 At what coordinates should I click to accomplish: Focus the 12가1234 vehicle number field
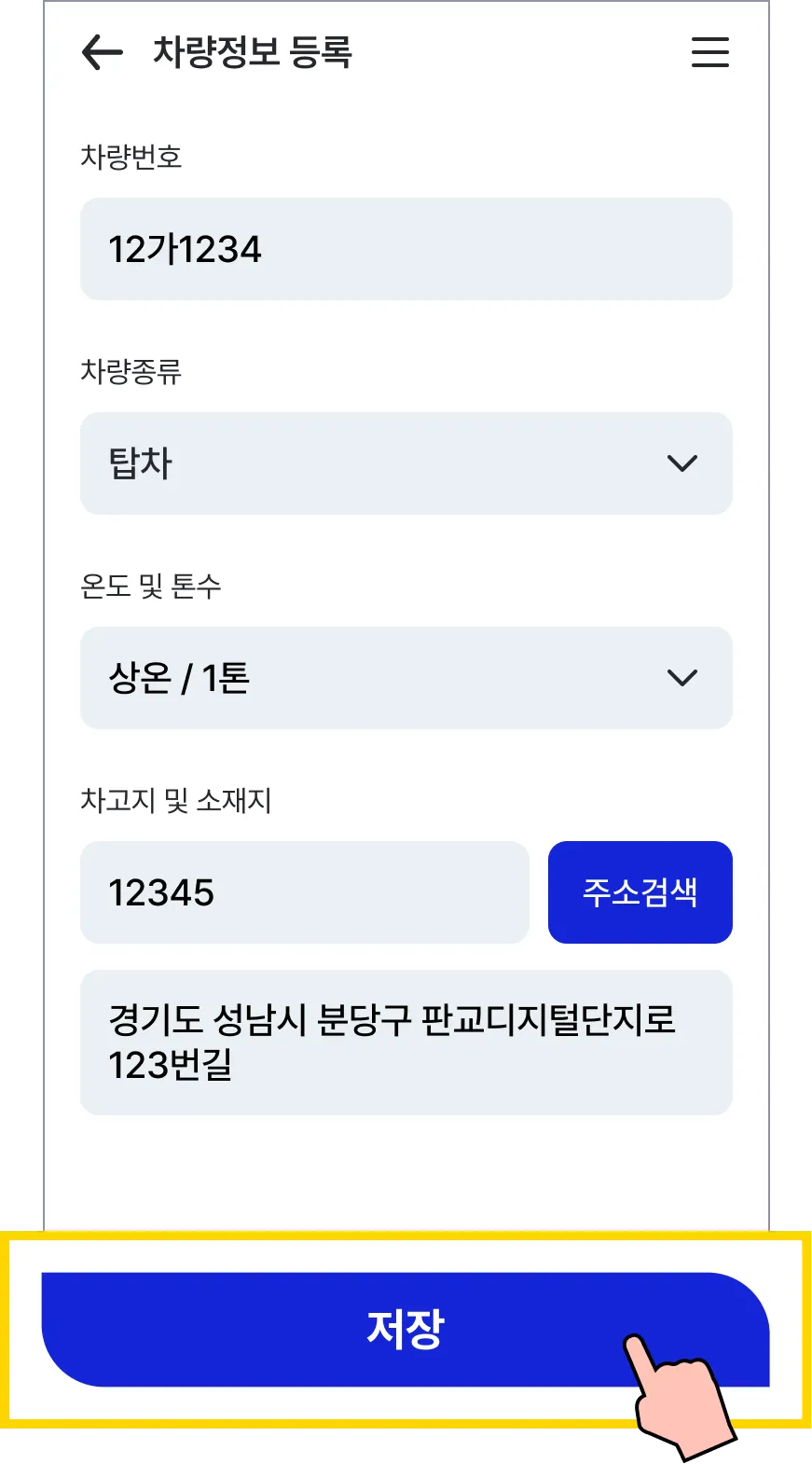point(406,249)
